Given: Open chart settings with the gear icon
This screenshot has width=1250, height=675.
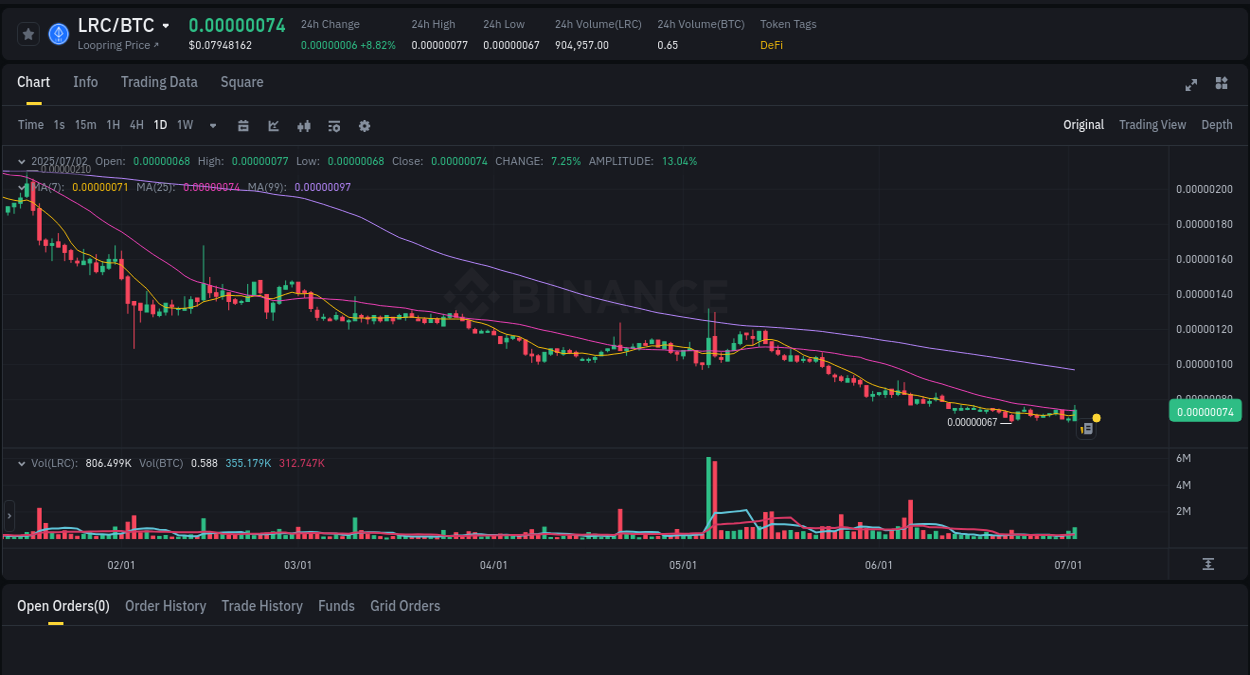Looking at the screenshot, I should click(x=364, y=125).
